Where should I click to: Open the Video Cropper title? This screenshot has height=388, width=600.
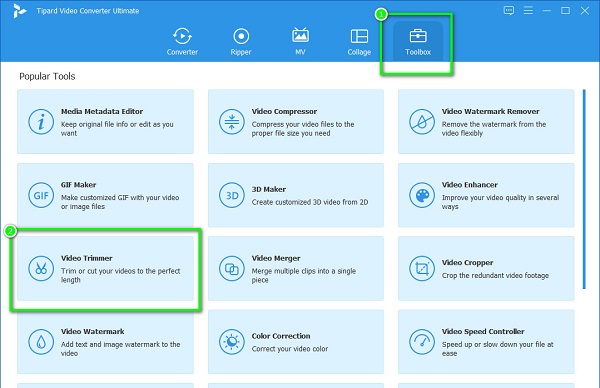[x=467, y=262]
